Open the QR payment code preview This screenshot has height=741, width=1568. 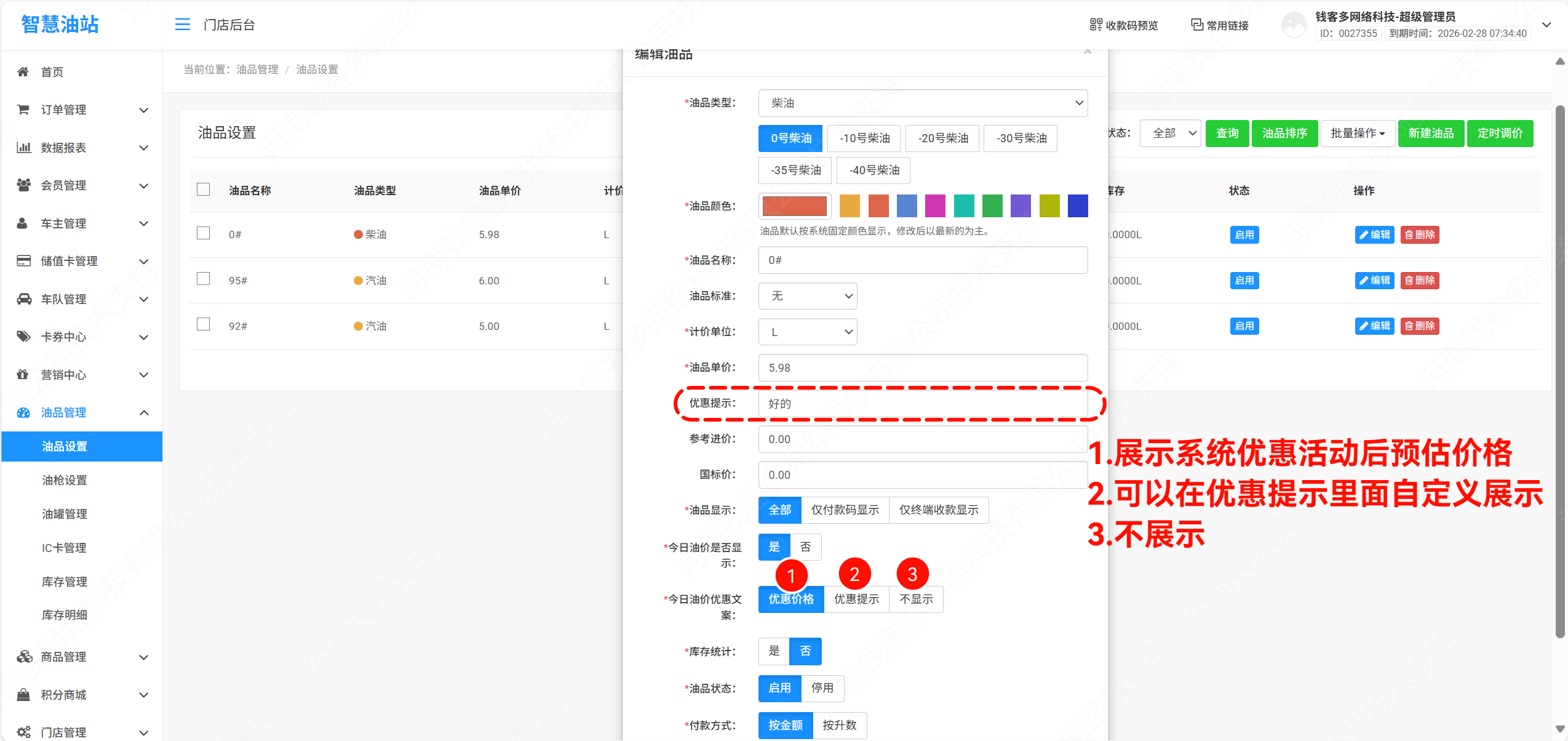[x=1123, y=25]
